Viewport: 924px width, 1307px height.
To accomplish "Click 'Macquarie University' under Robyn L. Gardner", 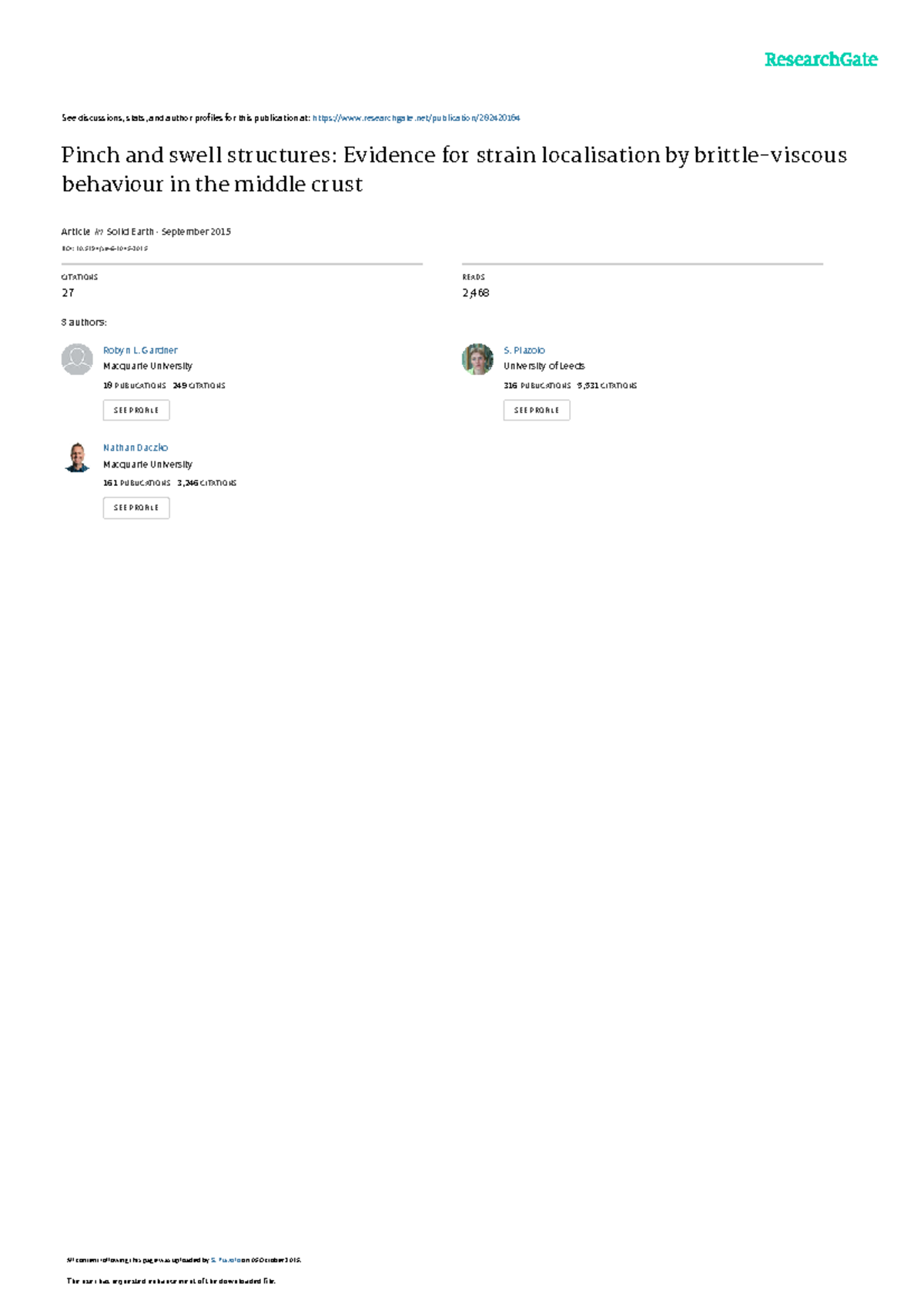I will [148, 367].
